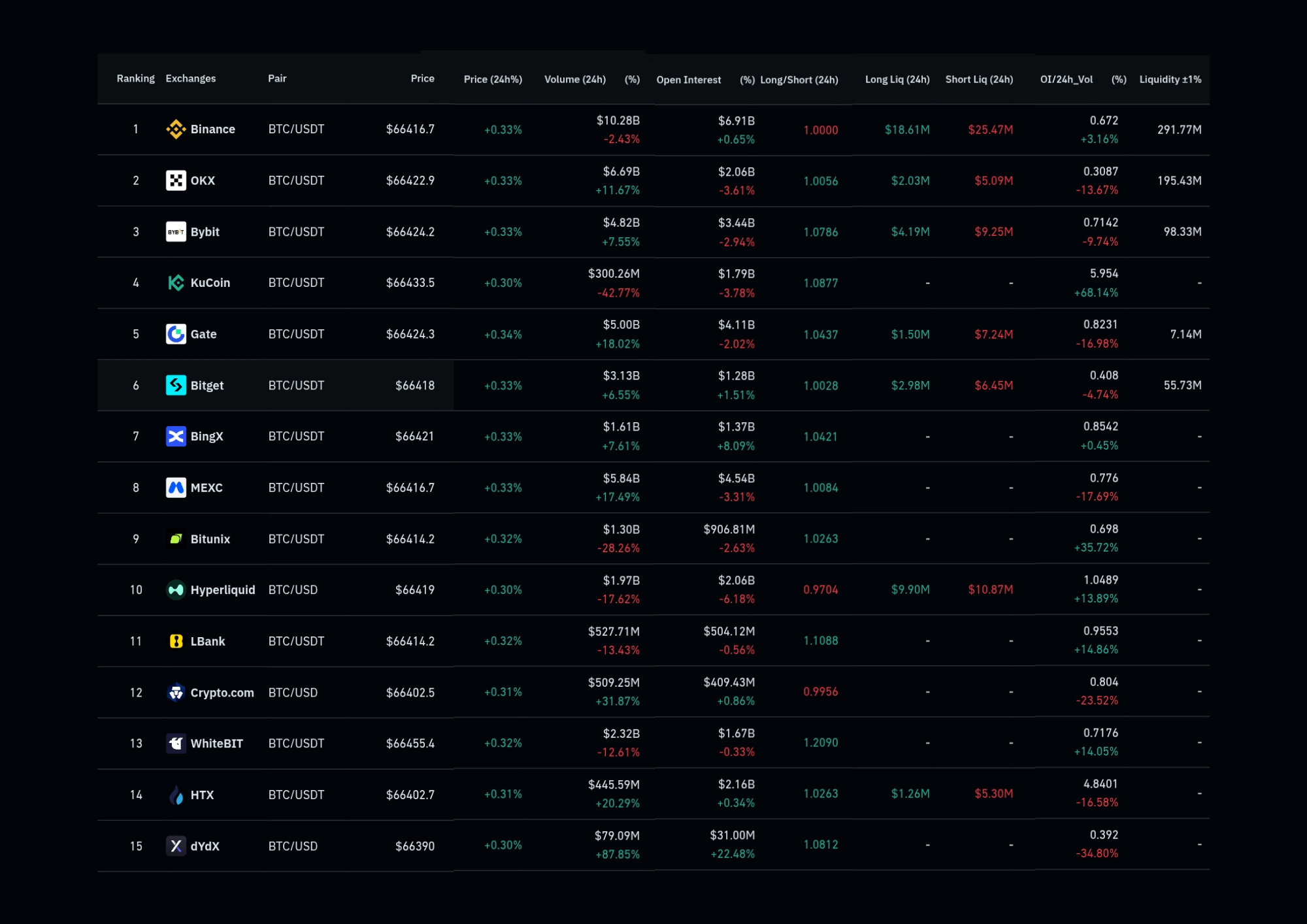Click the KuCoin exchange logo icon
Viewport: 1307px width, 924px height.
tap(176, 283)
